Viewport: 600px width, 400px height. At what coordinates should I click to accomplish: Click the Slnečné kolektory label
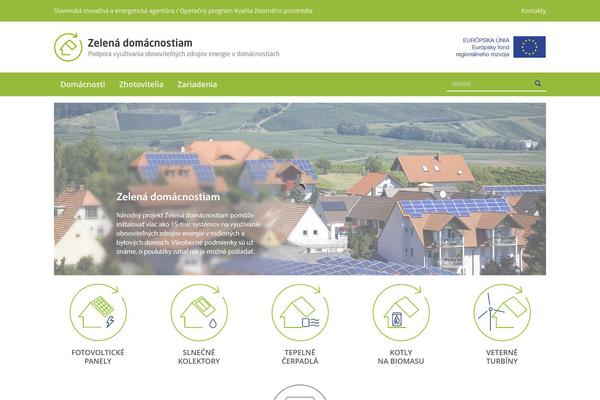coord(199,357)
